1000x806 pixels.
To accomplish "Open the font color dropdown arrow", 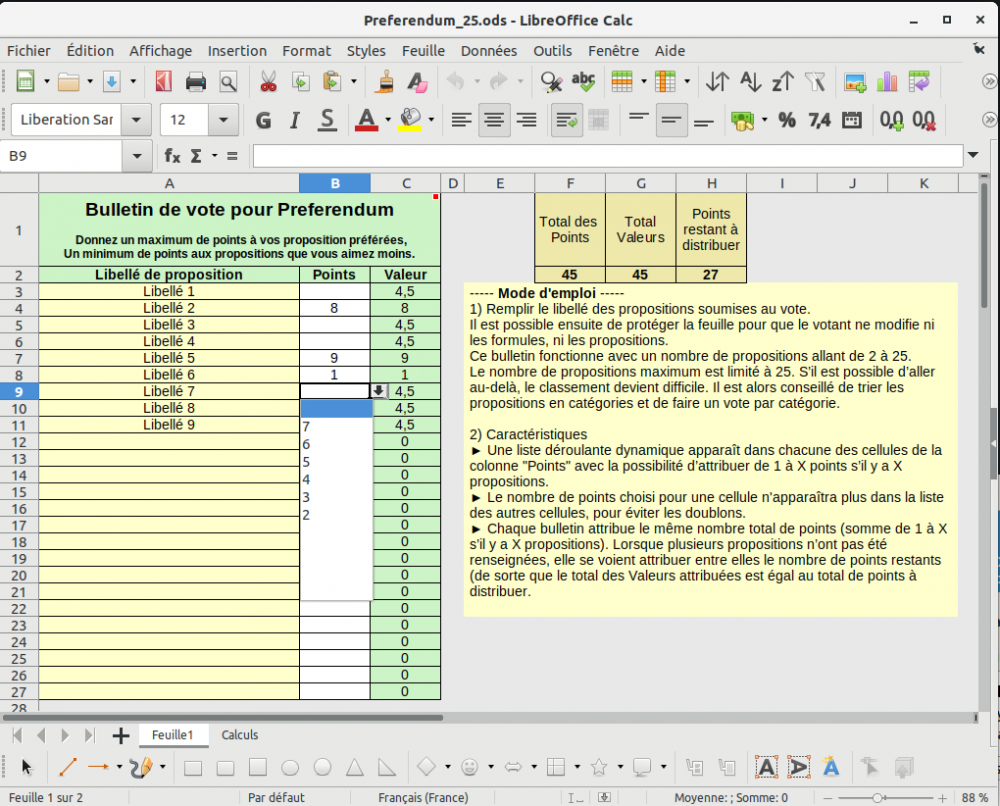I will click(388, 120).
